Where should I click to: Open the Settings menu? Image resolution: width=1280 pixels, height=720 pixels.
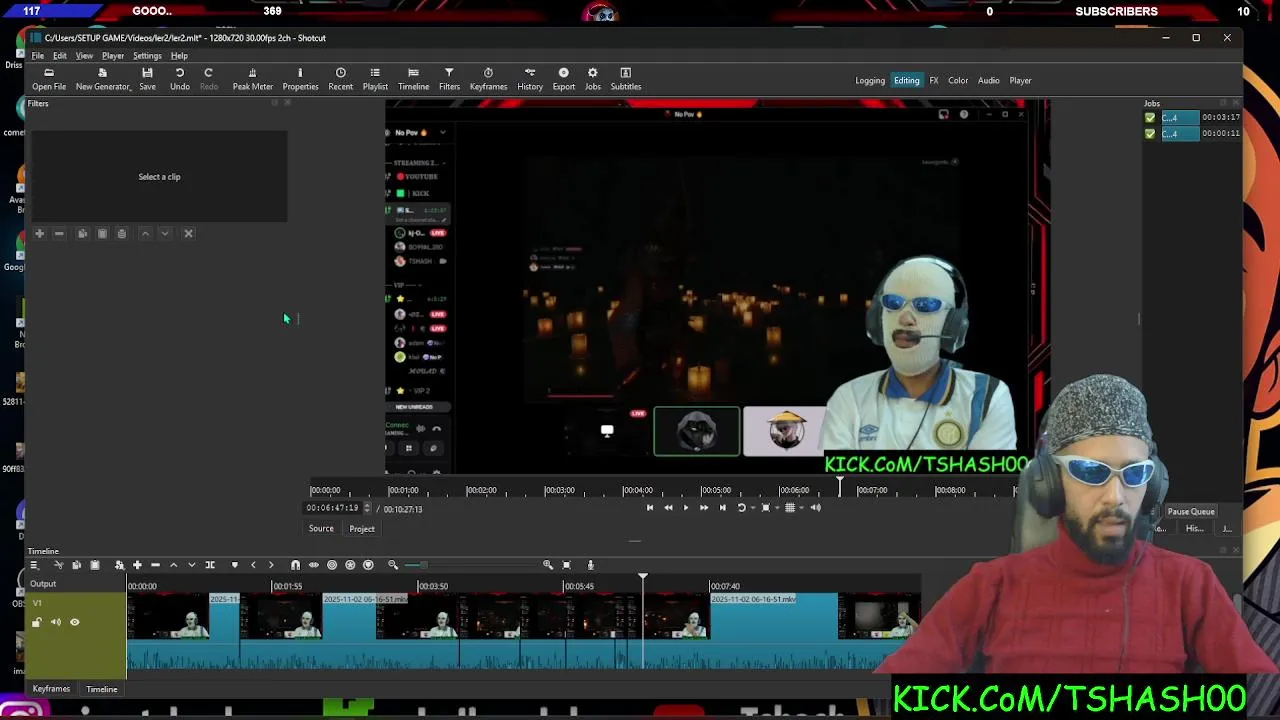pyautogui.click(x=147, y=56)
